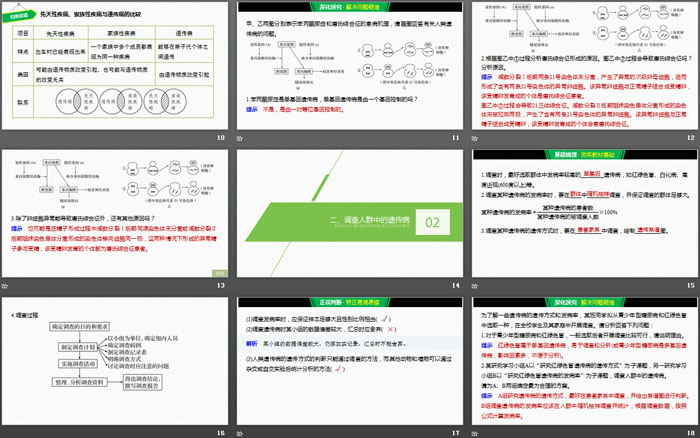This screenshot has height=438, width=700.
Task: Select slide 17 thumbnail
Action: (350, 361)
